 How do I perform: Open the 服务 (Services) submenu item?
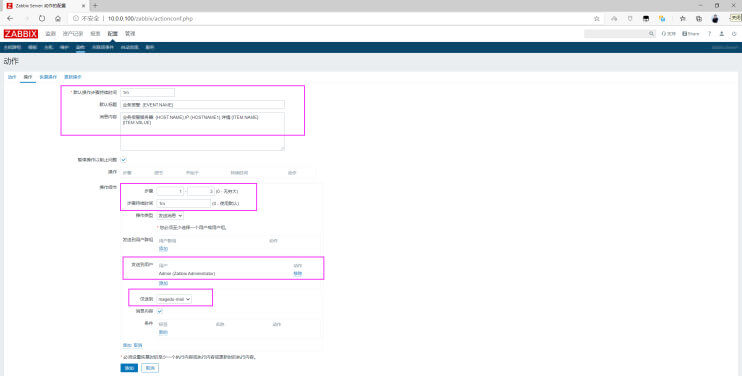(x=150, y=47)
